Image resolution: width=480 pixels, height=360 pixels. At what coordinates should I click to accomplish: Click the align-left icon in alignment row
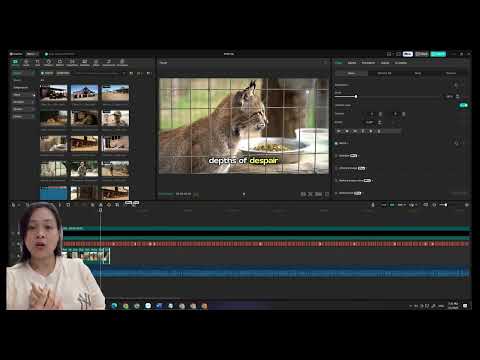[x=339, y=131]
